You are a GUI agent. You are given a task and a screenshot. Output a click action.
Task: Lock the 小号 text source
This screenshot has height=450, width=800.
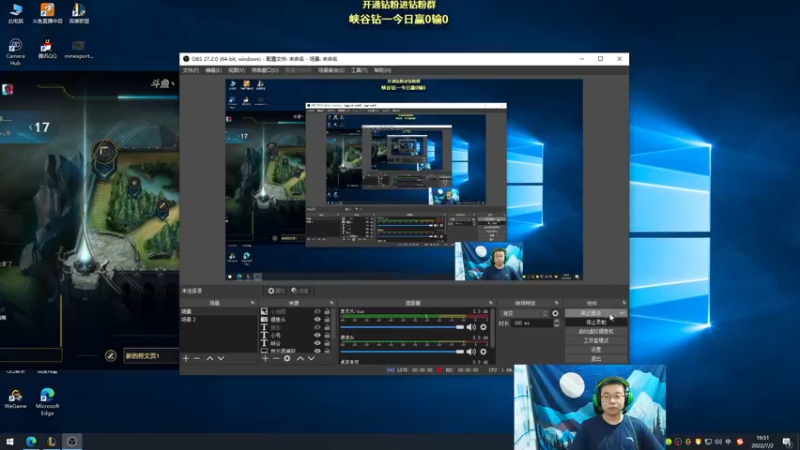point(327,335)
